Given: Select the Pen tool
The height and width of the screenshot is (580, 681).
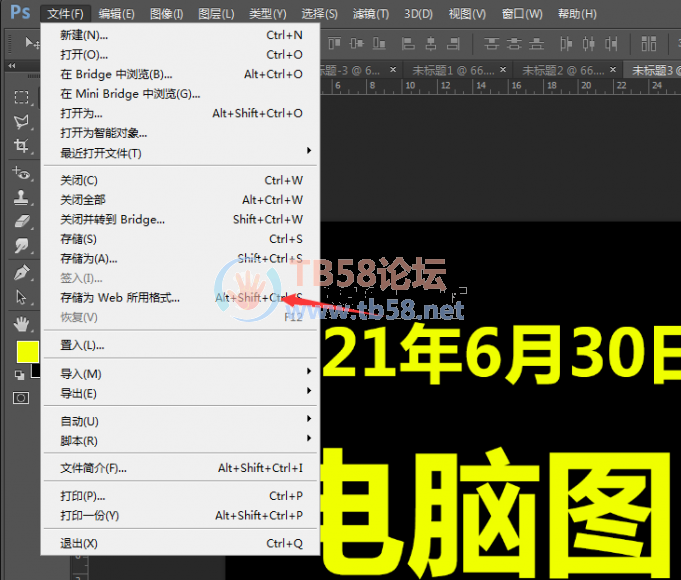Looking at the screenshot, I should point(21,272).
